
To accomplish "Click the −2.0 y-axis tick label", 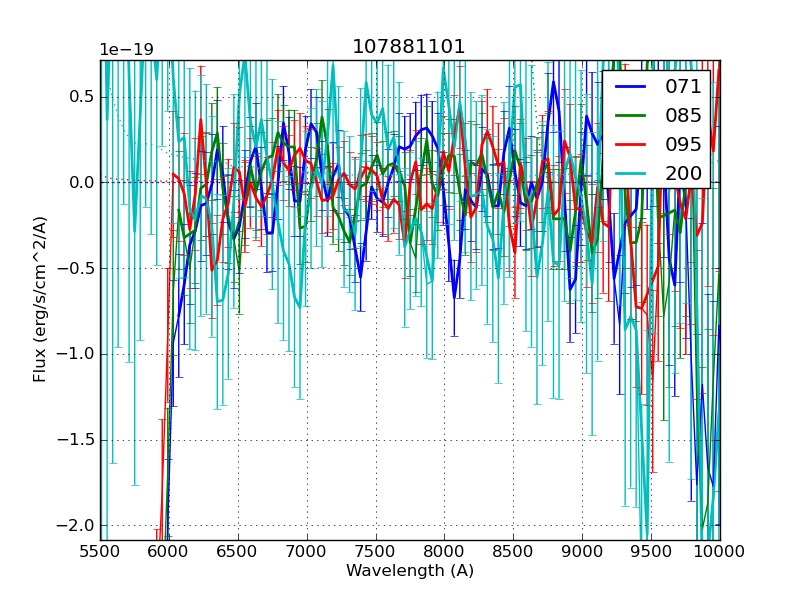I will click(76, 526).
